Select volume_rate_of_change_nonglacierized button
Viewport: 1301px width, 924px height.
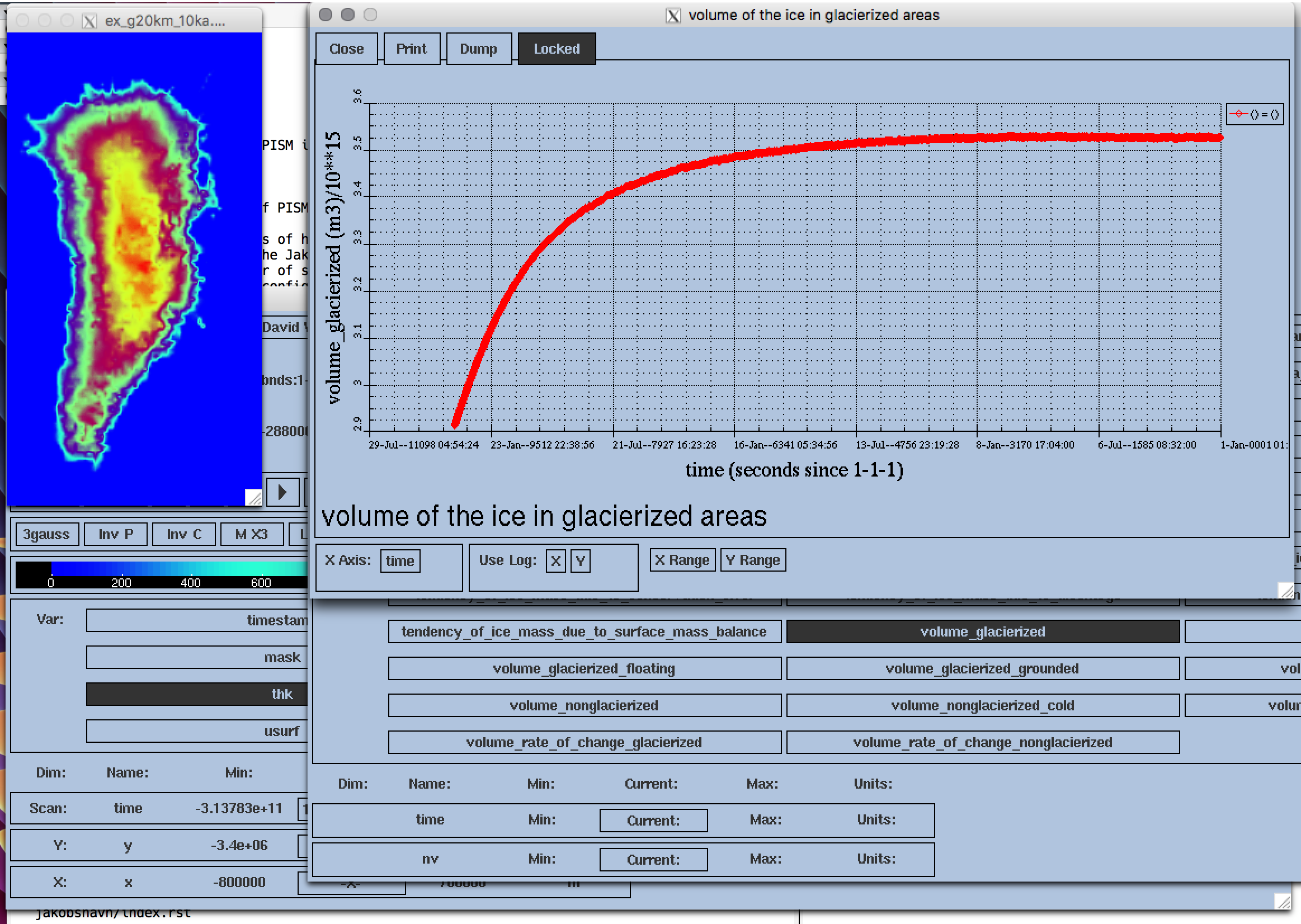(983, 742)
